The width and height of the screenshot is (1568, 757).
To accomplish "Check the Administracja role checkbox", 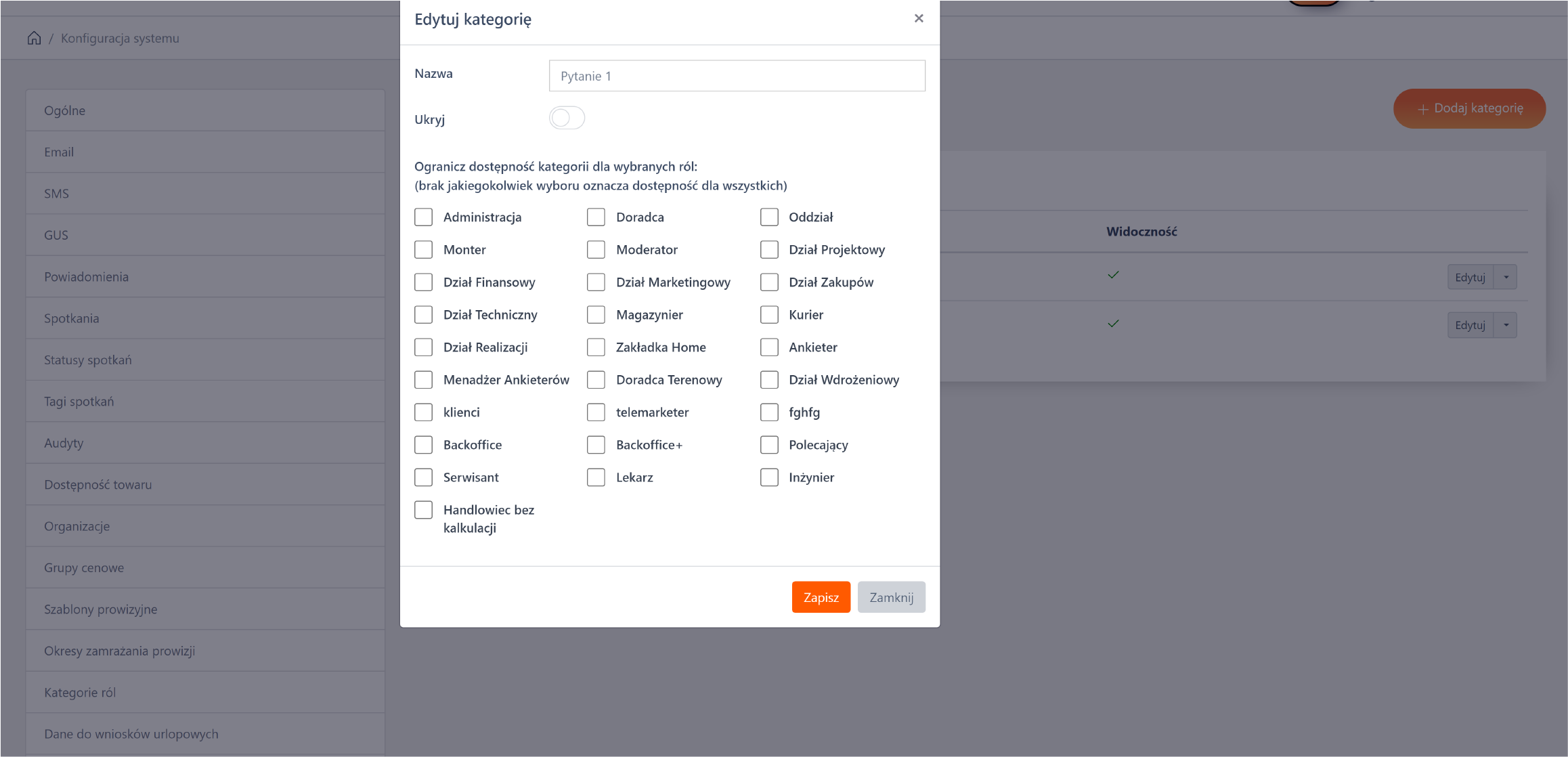I will (423, 217).
